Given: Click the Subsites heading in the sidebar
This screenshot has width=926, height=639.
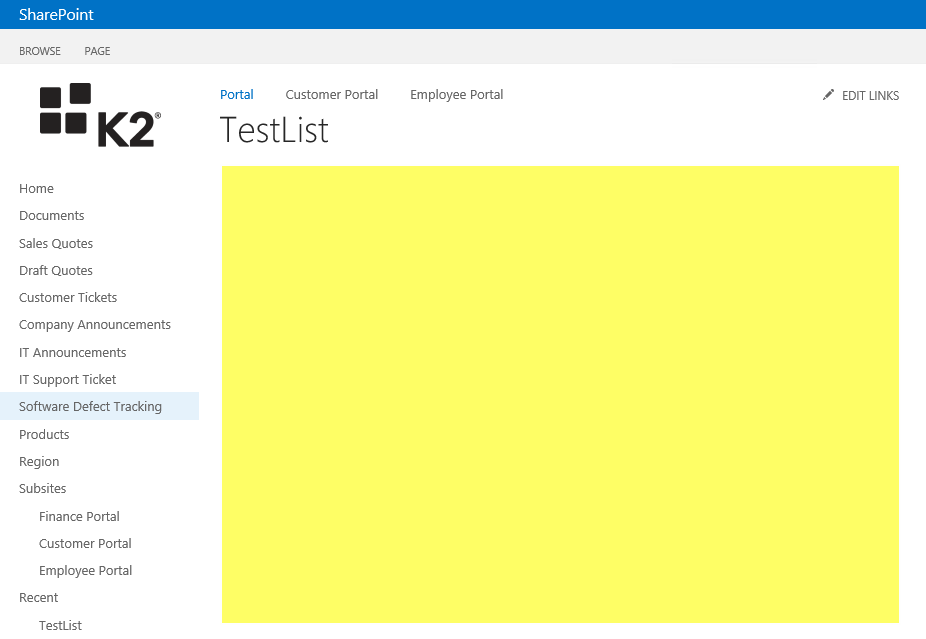Looking at the screenshot, I should coord(43,488).
